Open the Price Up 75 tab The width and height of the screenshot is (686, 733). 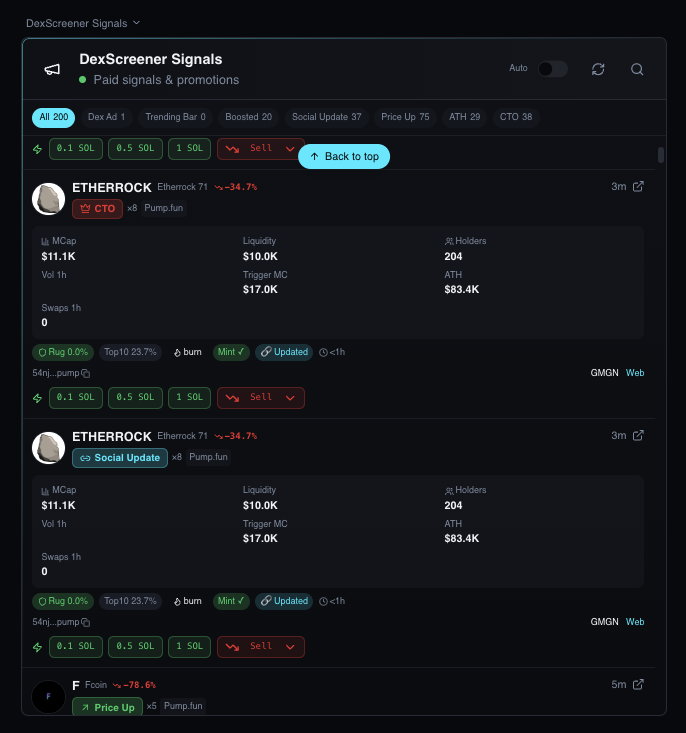(405, 117)
